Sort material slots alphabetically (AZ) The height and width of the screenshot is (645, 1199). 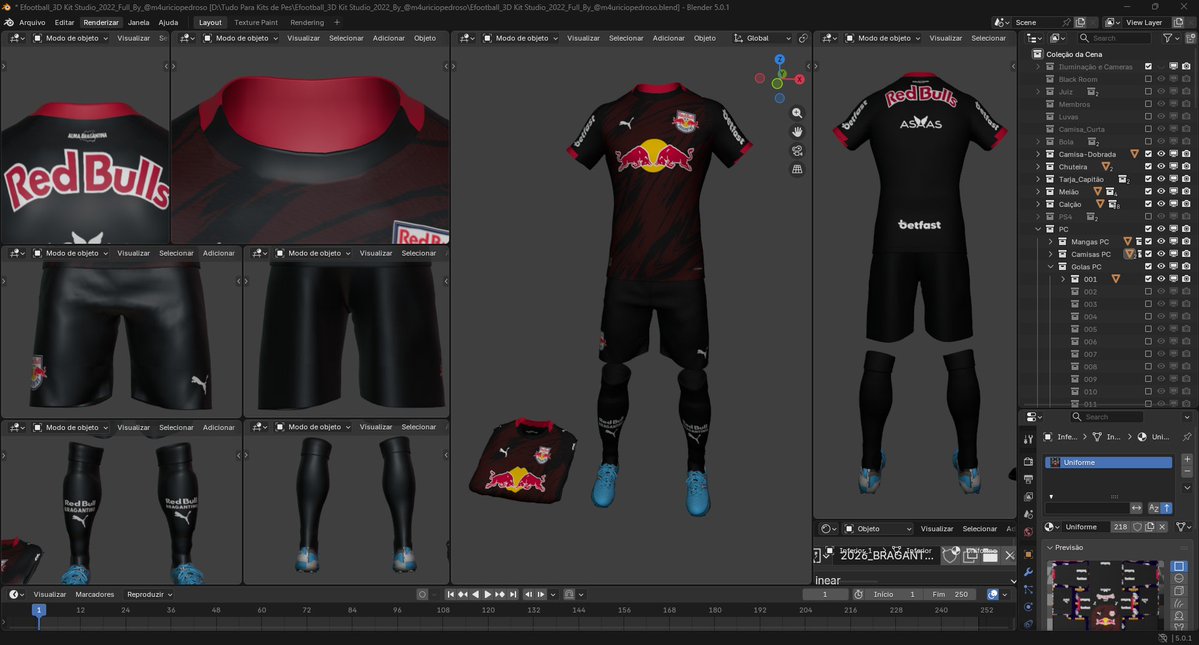[x=1153, y=507]
